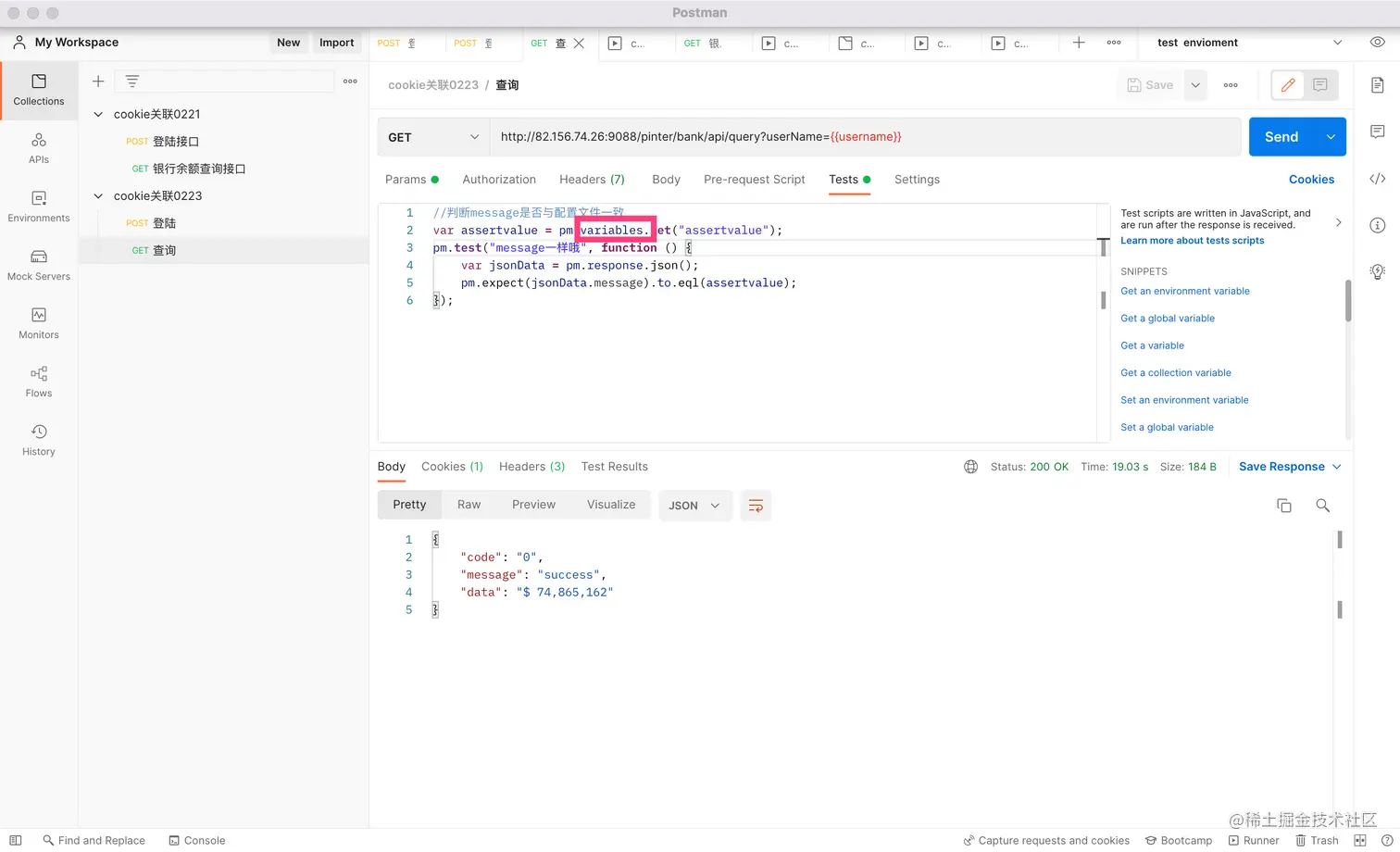Switch to comment mode icon

point(1320,85)
